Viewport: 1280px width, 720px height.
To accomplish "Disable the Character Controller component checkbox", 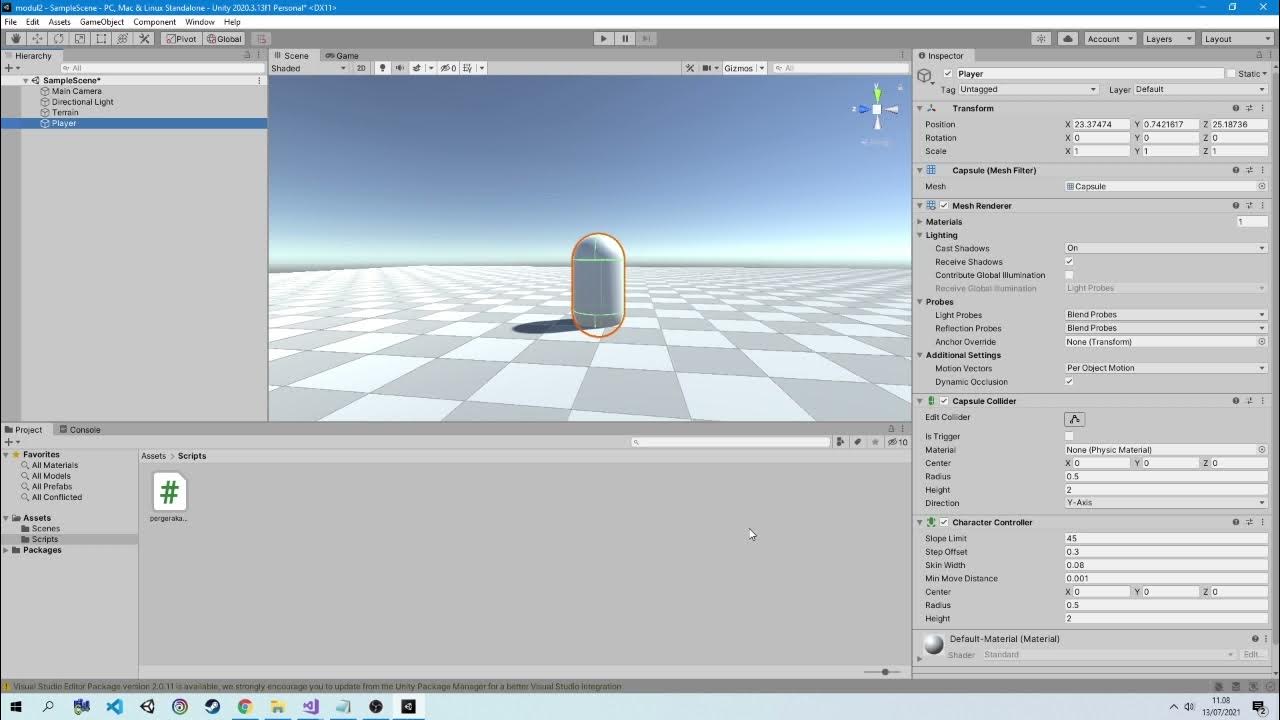I will tap(943, 522).
